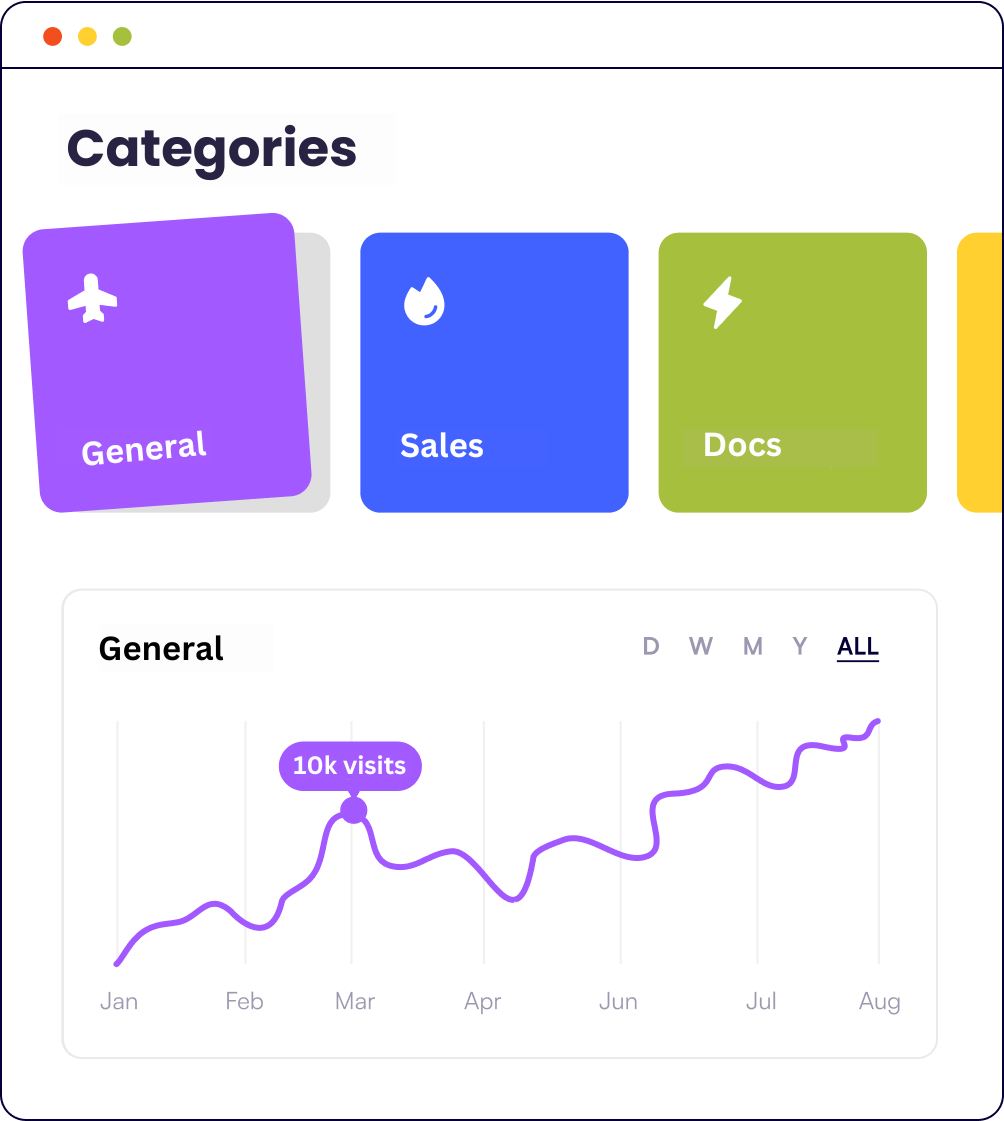Open the green Docs category card
The width and height of the screenshot is (1004, 1121).
coord(792,372)
